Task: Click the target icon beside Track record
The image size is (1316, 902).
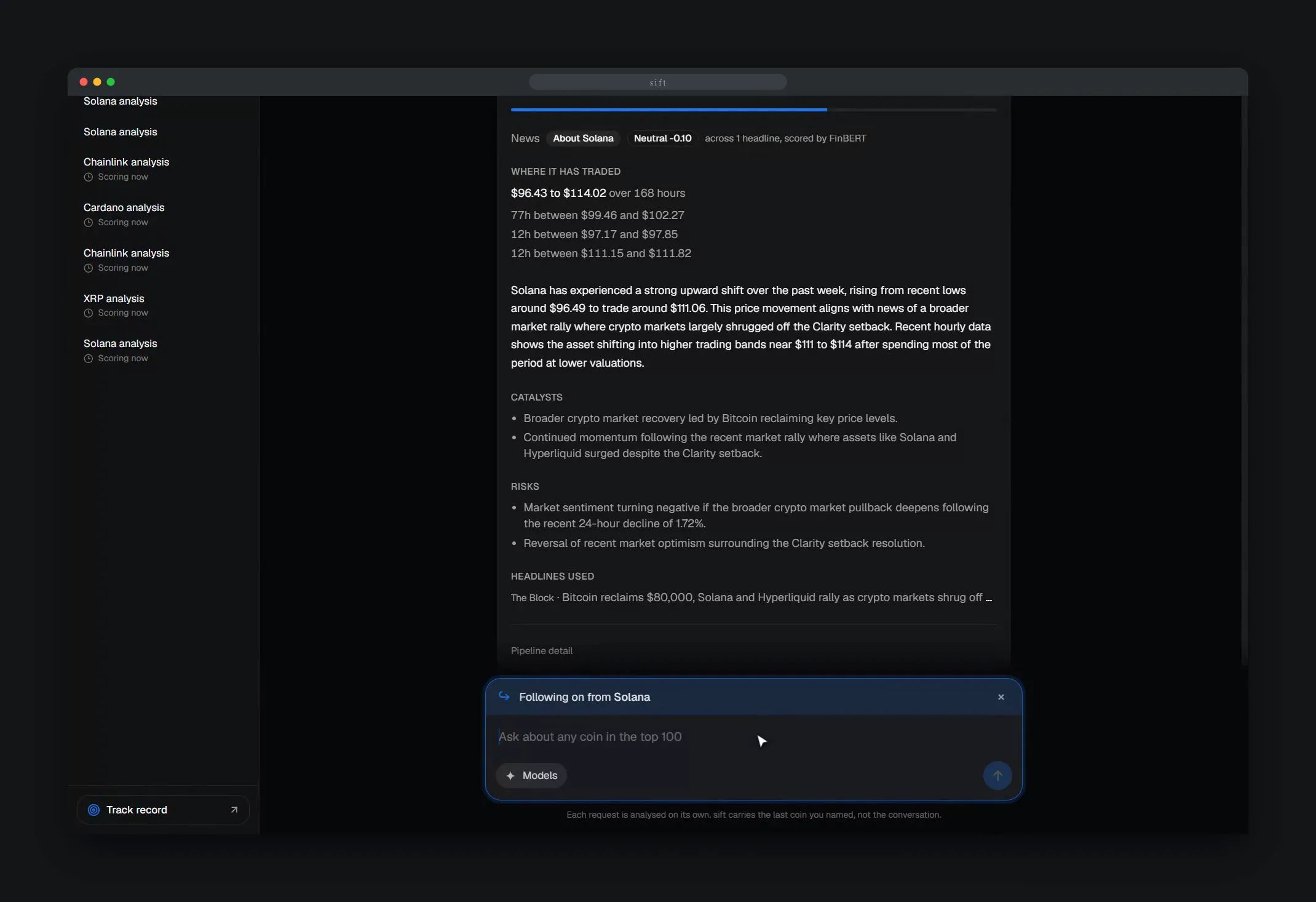Action: 93,810
